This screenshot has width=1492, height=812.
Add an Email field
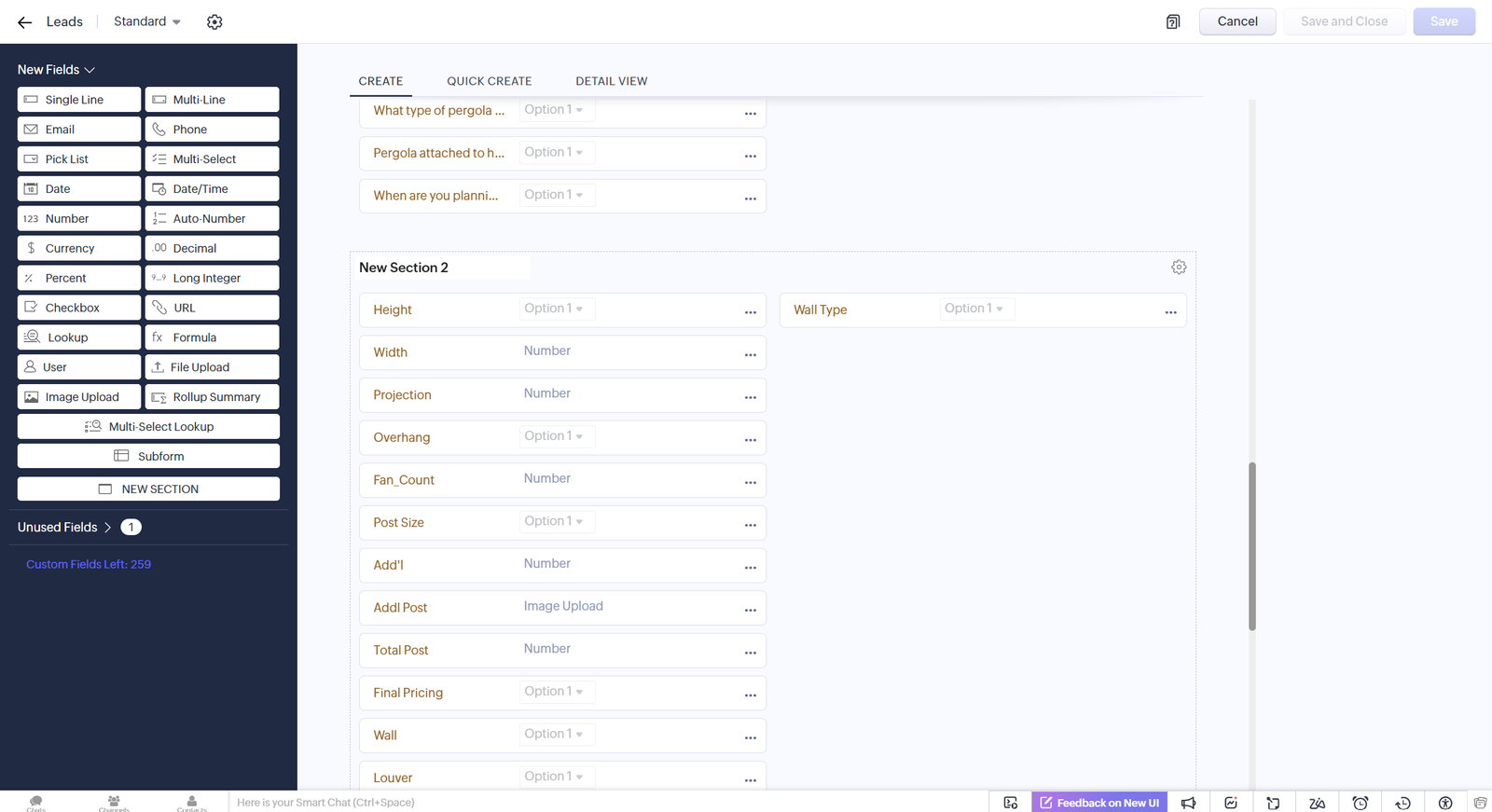pyautogui.click(x=79, y=130)
